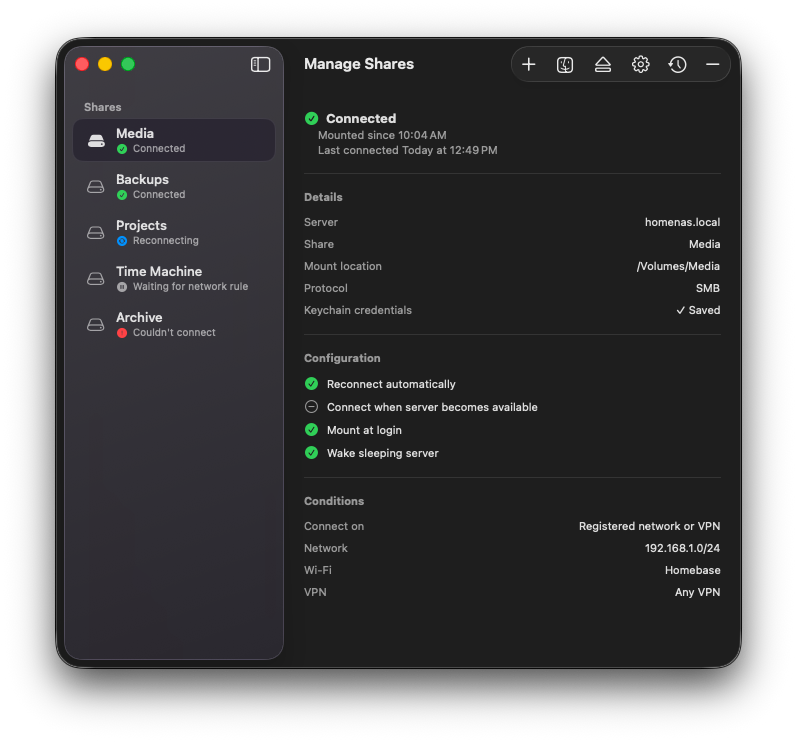Click the drive icon beside Media
Screen dimensions: 797x742
point(96,141)
